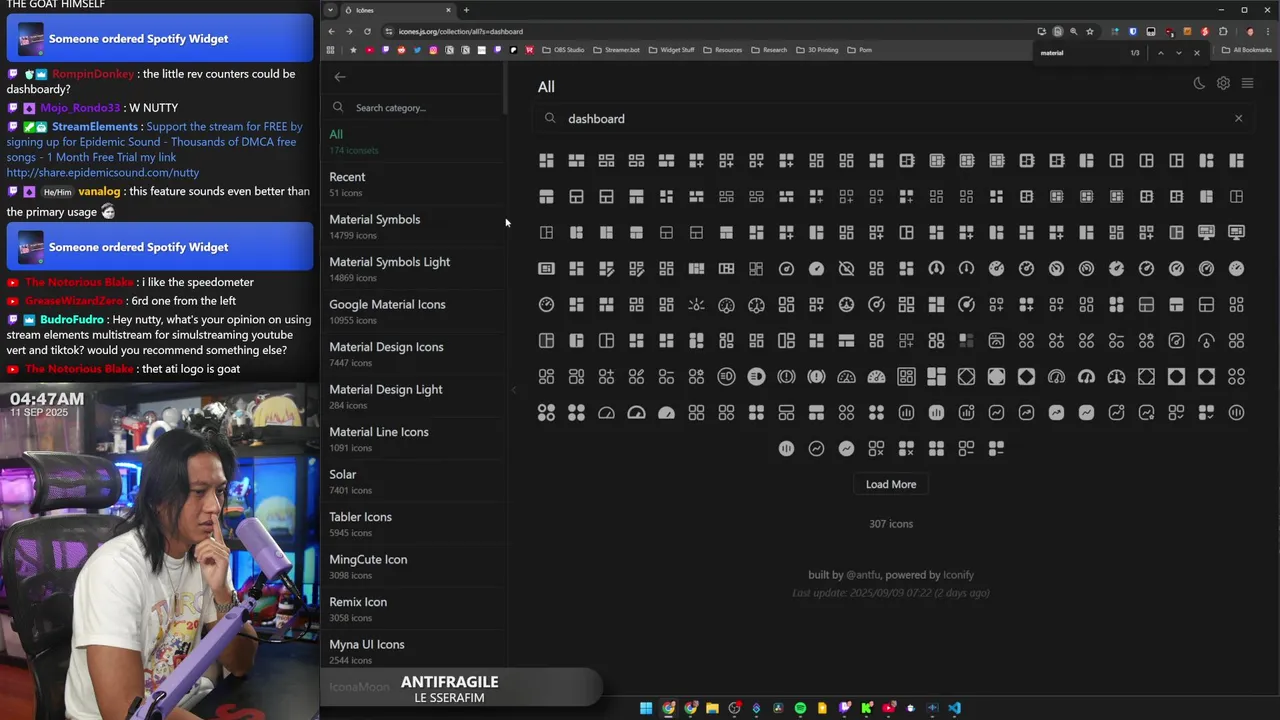This screenshot has width=1280, height=720.
Task: Select outlined dashboard with X icon
Action: [x=876, y=448]
